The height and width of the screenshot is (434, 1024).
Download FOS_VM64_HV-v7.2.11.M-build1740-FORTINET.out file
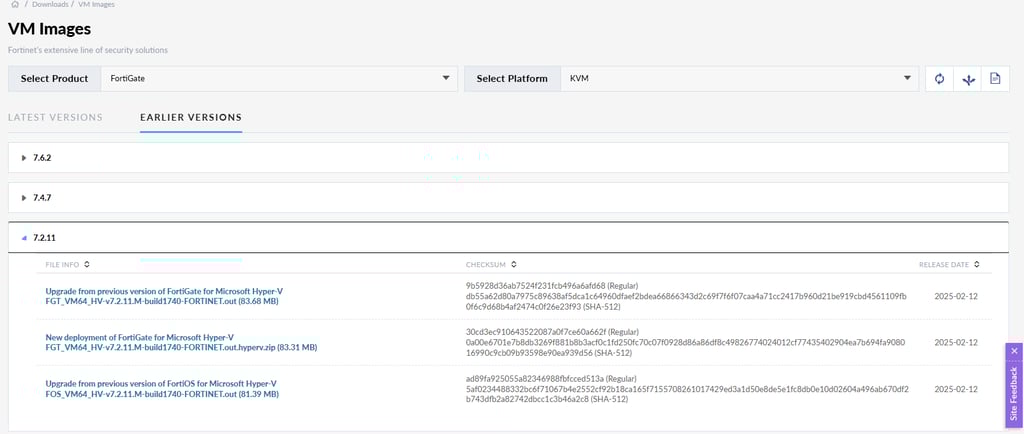click(x=162, y=394)
